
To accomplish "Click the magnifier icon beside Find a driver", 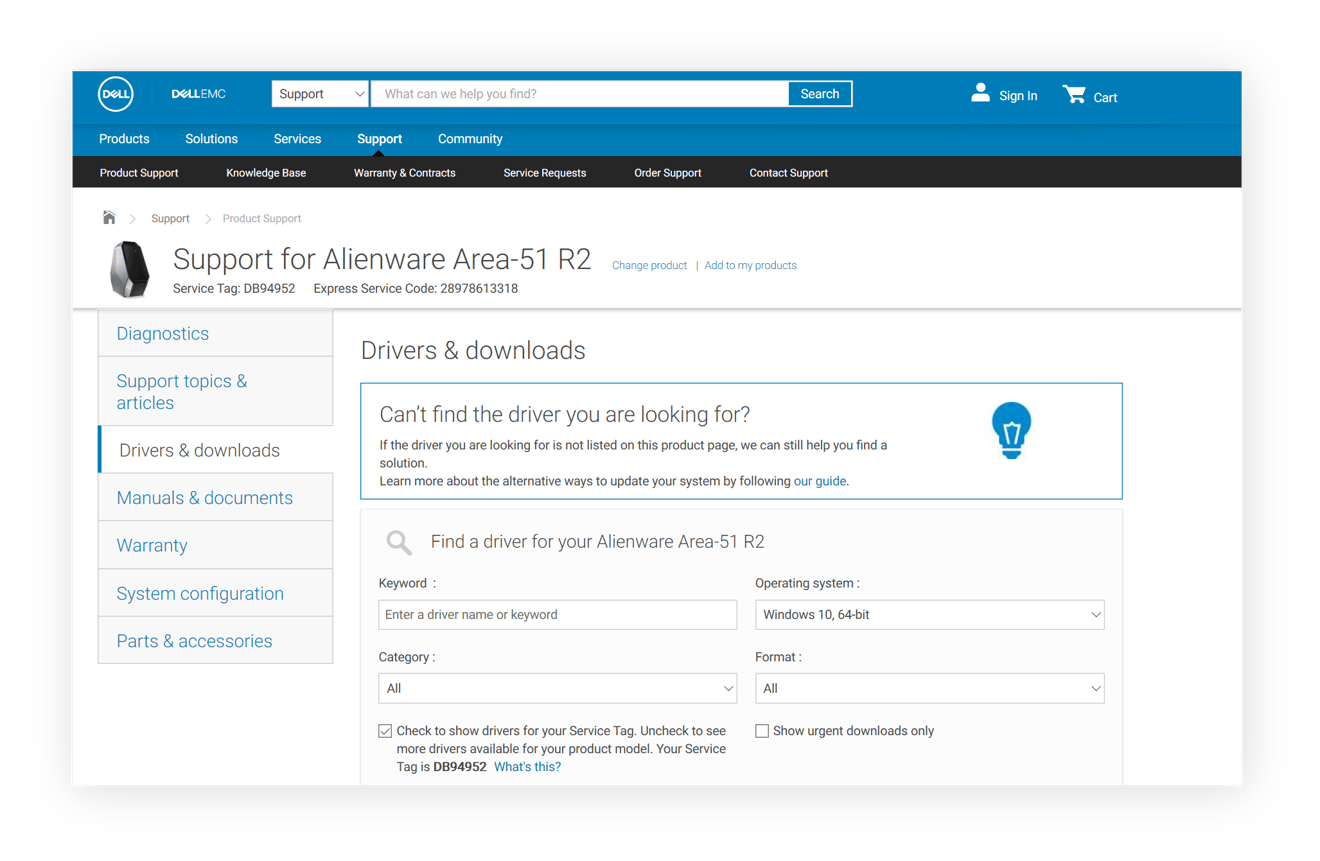I will coord(399,542).
